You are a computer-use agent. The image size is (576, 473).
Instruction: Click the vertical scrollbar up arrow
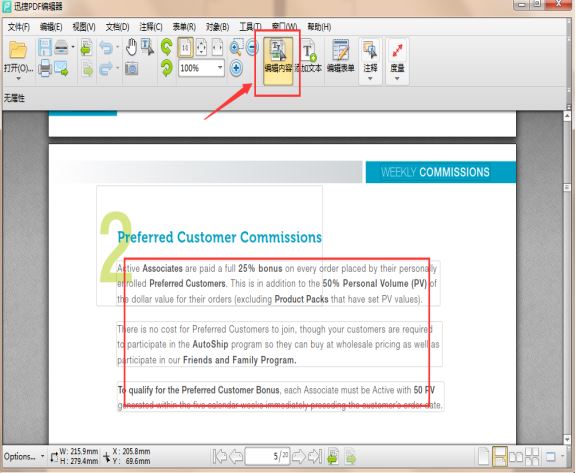point(567,116)
